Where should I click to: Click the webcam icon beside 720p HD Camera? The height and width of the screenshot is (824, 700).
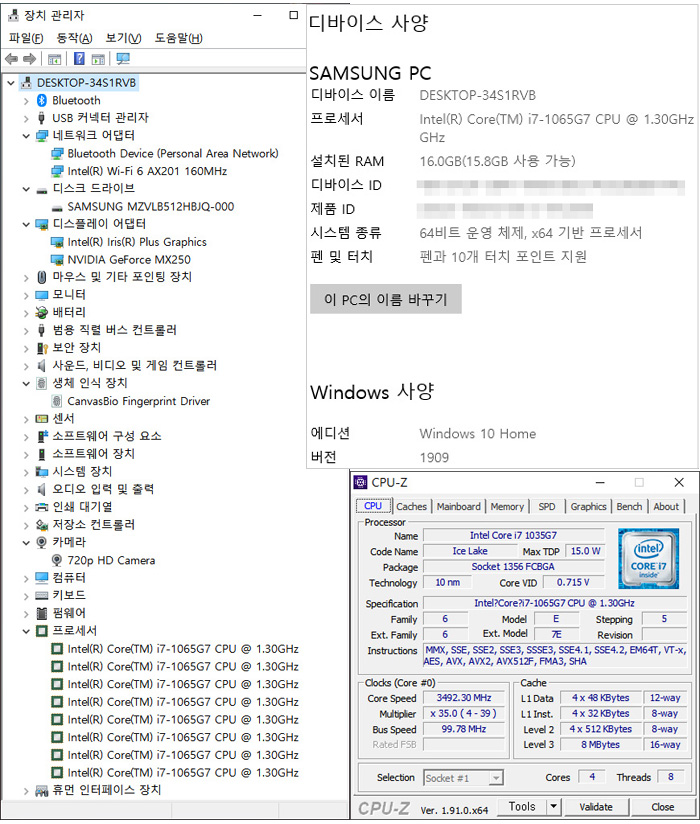(x=57, y=560)
